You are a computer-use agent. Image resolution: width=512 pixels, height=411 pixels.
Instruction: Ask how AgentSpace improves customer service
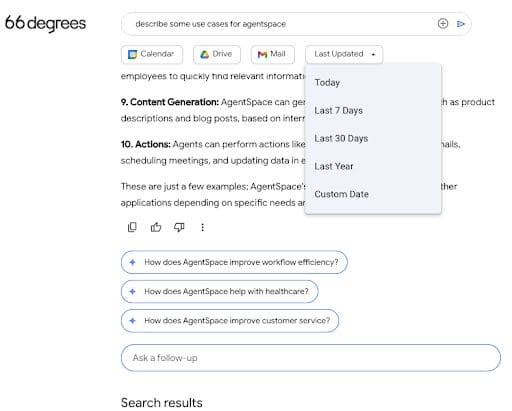coord(230,321)
